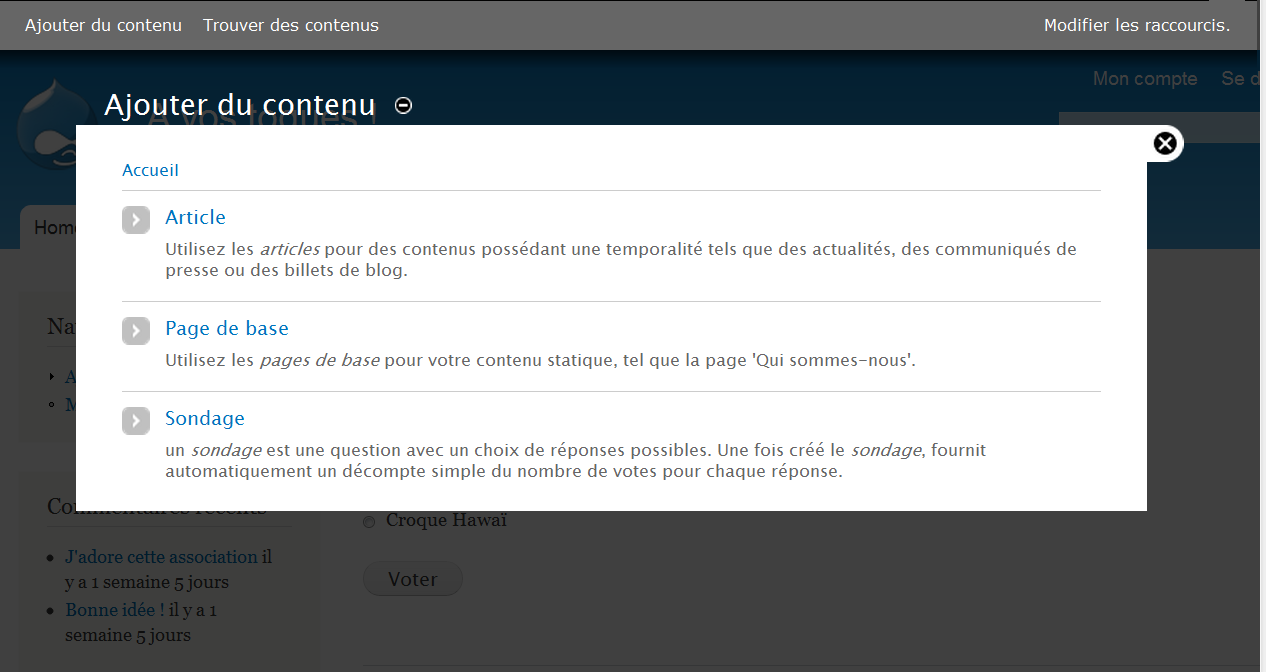Image resolution: width=1266 pixels, height=672 pixels.
Task: Open Ajouter du contenu in the shortcut bar
Action: pos(103,25)
